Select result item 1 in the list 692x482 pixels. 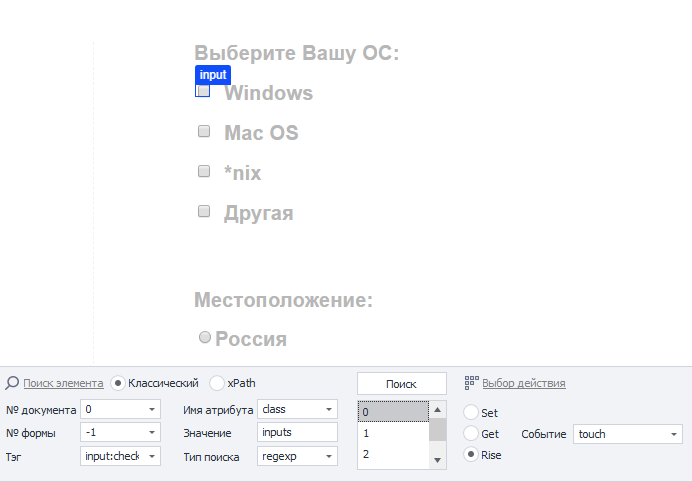pyautogui.click(x=393, y=433)
